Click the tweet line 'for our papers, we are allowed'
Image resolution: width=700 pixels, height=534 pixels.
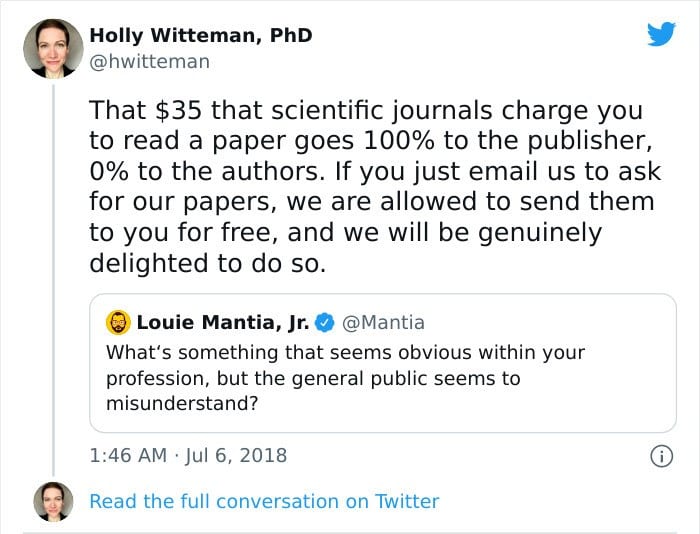click(371, 202)
